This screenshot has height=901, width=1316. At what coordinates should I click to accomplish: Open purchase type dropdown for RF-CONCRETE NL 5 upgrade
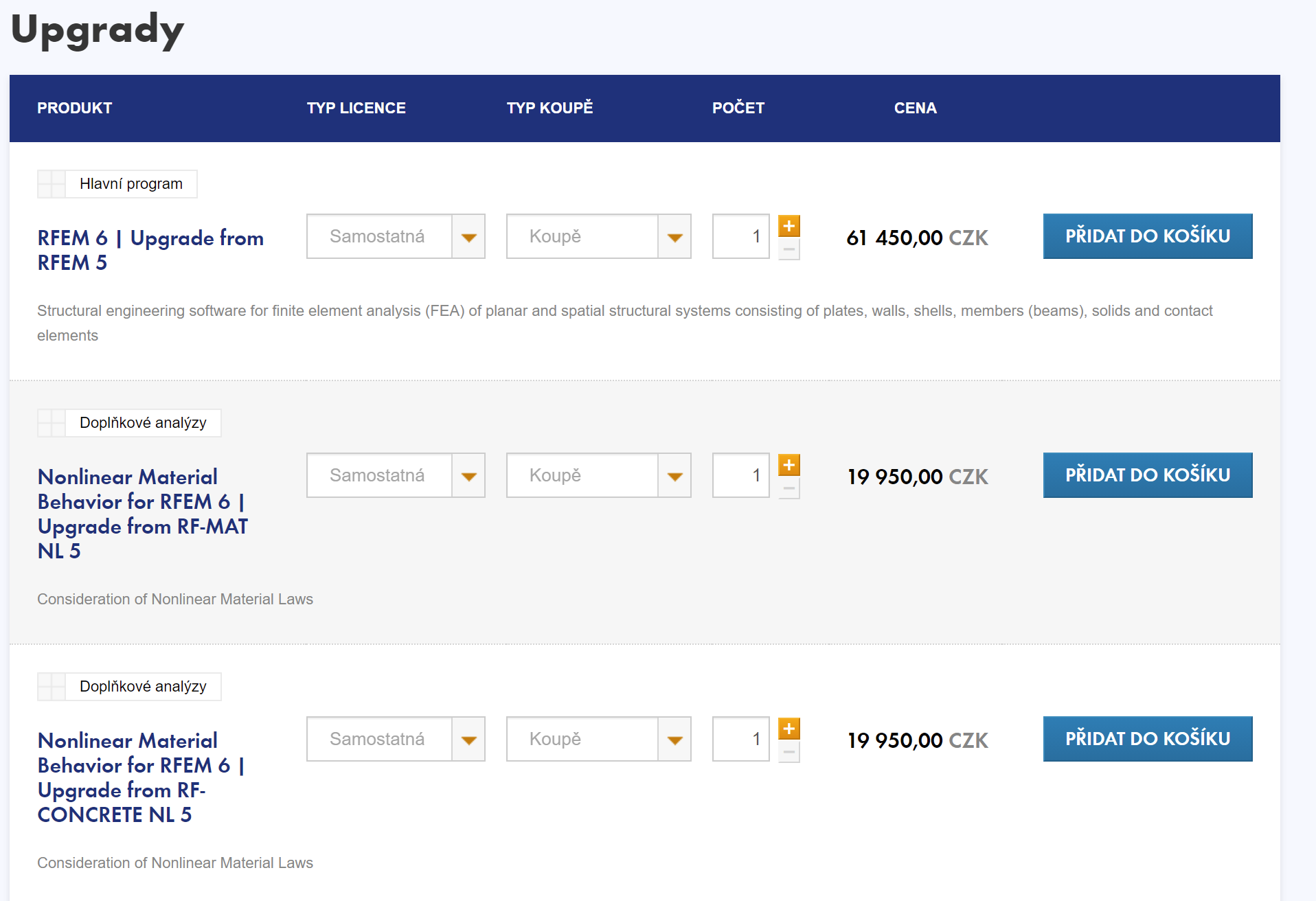(x=598, y=739)
